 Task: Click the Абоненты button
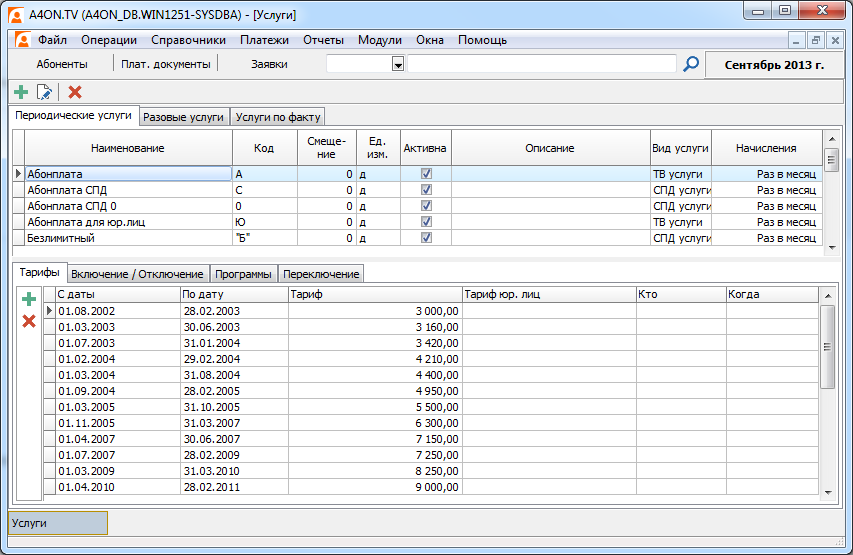(62, 64)
